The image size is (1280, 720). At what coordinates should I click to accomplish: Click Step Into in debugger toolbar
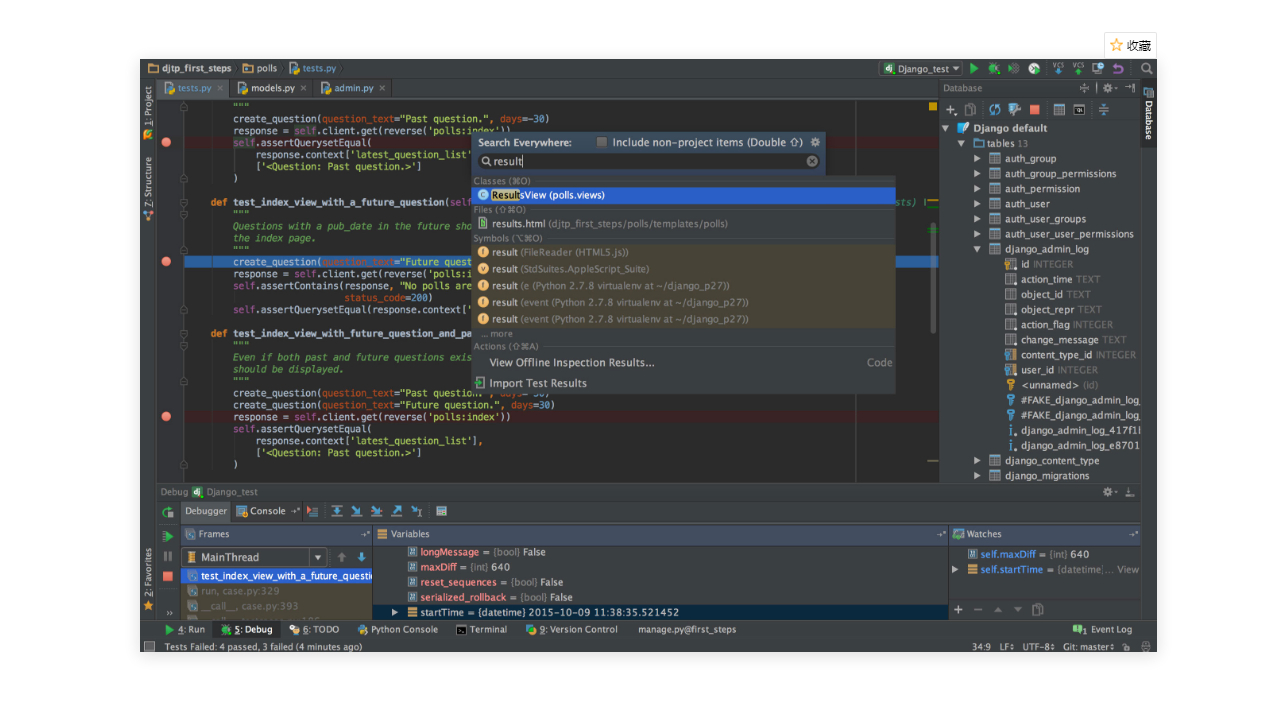point(357,511)
